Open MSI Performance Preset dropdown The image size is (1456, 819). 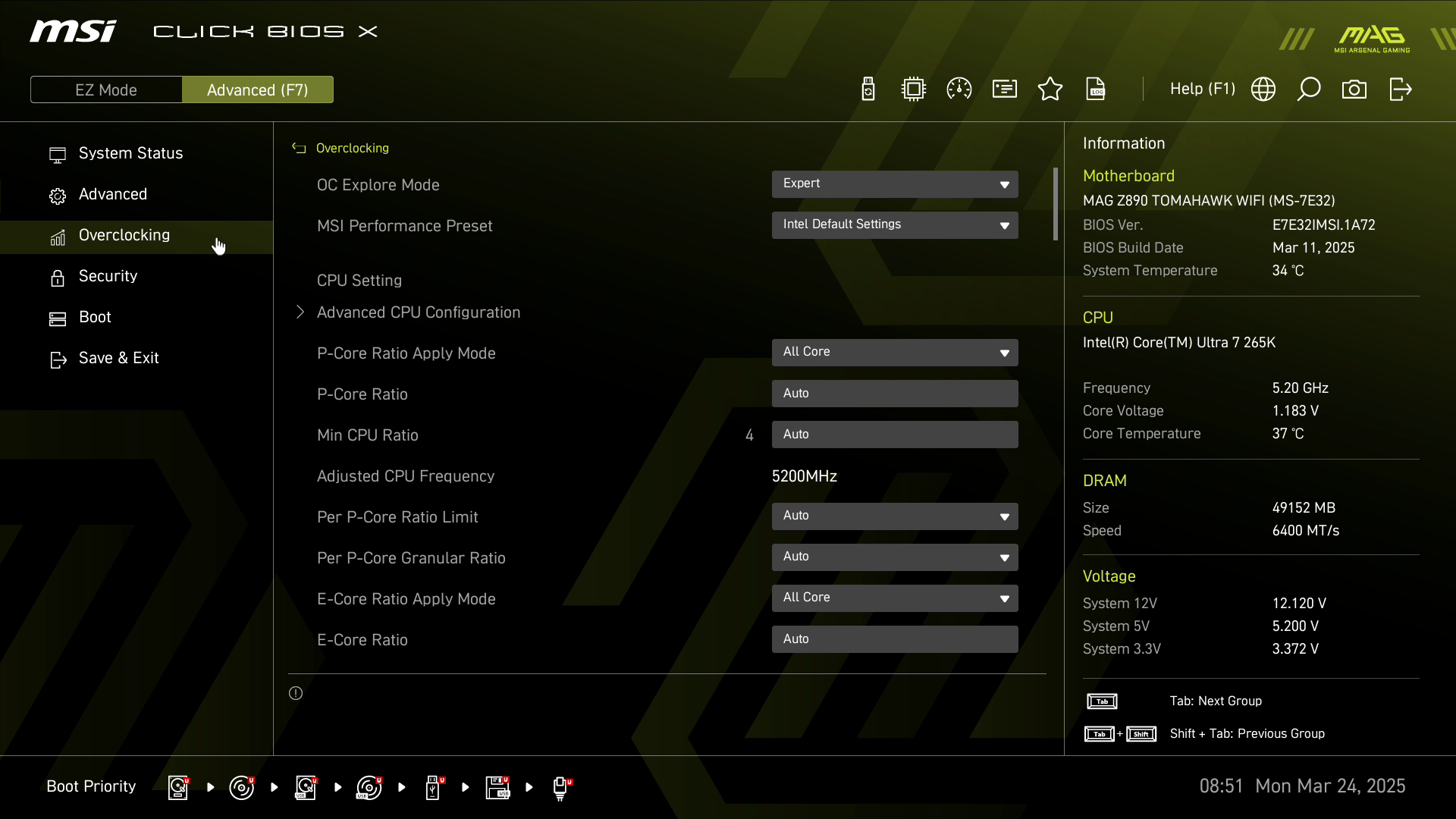pos(894,225)
